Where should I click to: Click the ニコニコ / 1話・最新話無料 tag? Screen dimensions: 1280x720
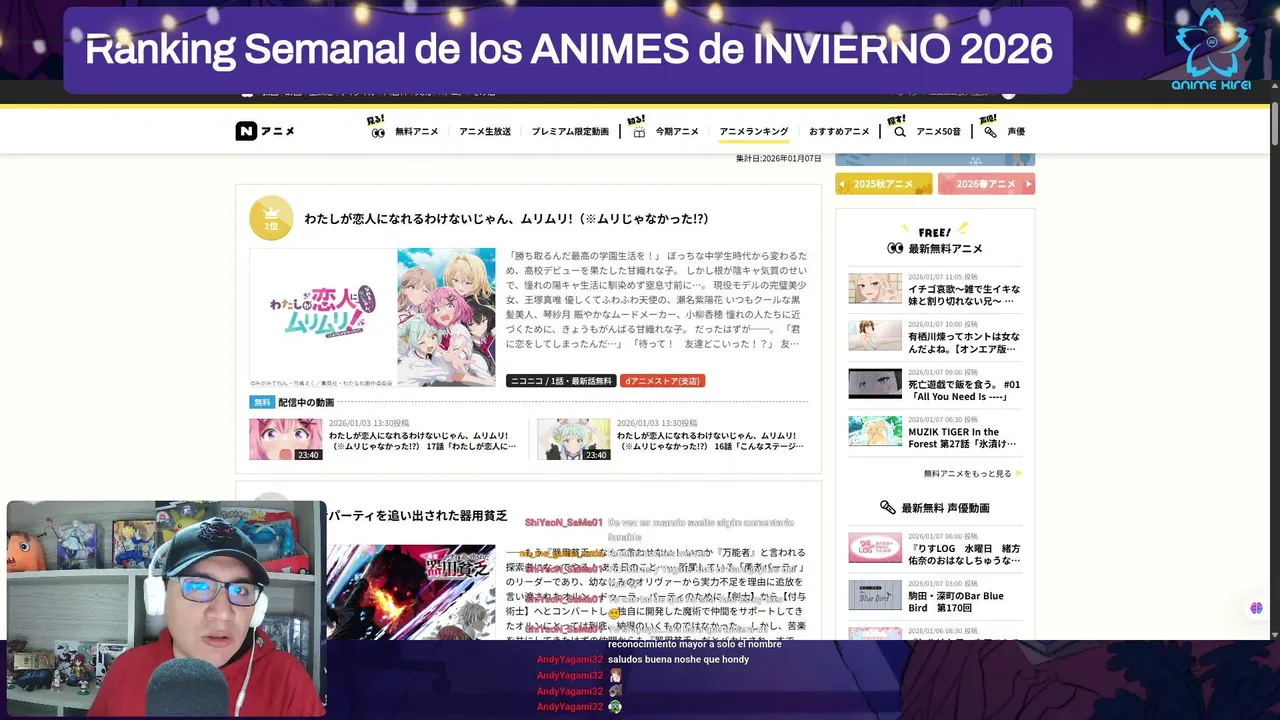tap(561, 381)
